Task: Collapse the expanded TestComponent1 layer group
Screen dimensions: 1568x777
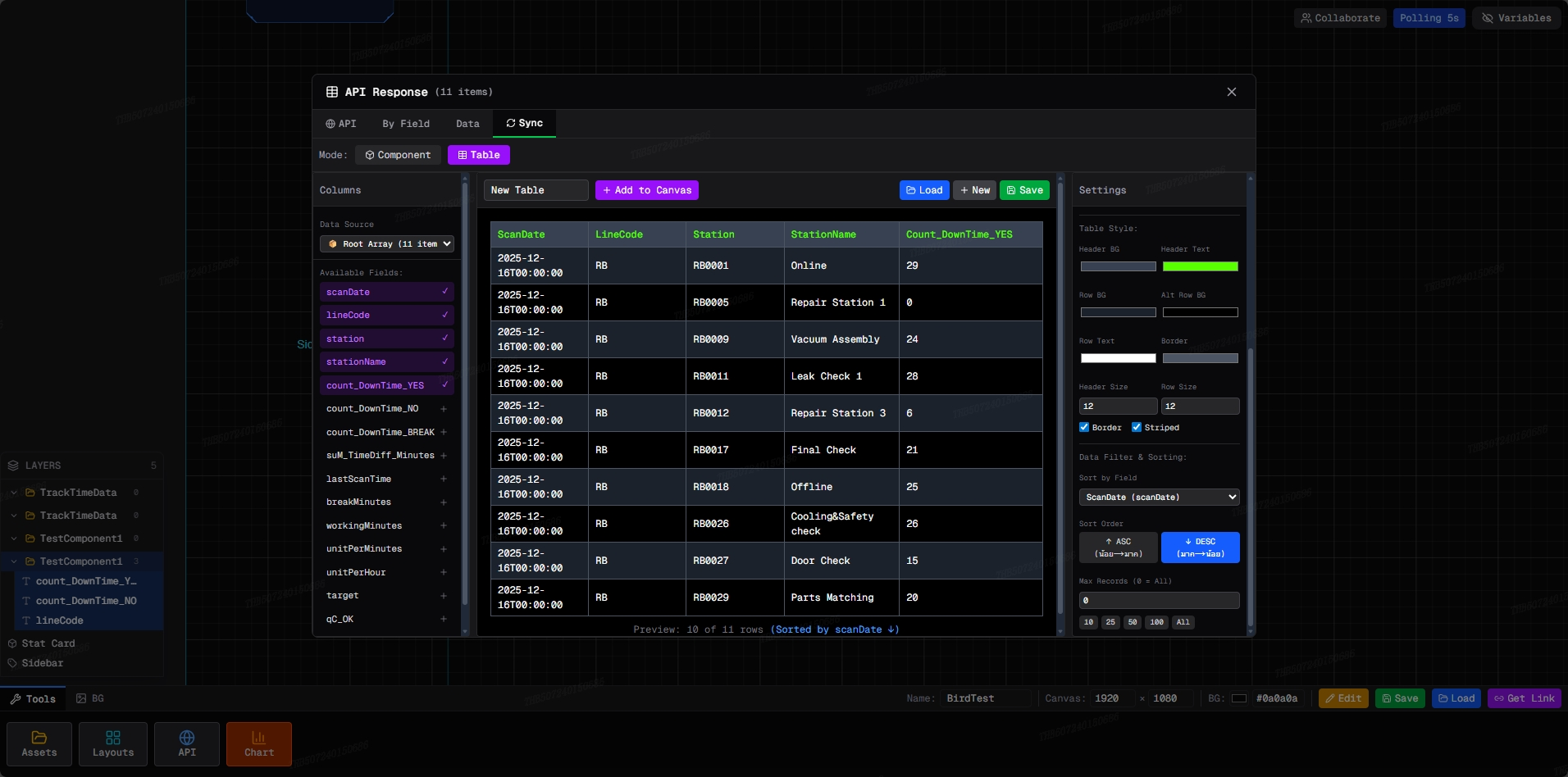Action: pyautogui.click(x=14, y=561)
